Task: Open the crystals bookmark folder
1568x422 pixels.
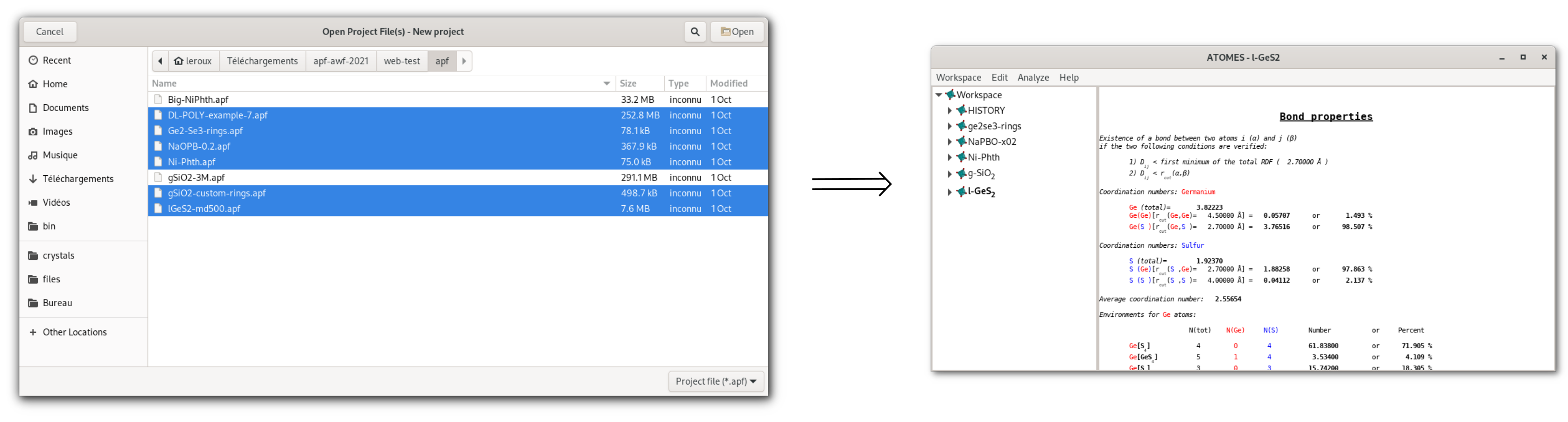Action: coord(58,255)
